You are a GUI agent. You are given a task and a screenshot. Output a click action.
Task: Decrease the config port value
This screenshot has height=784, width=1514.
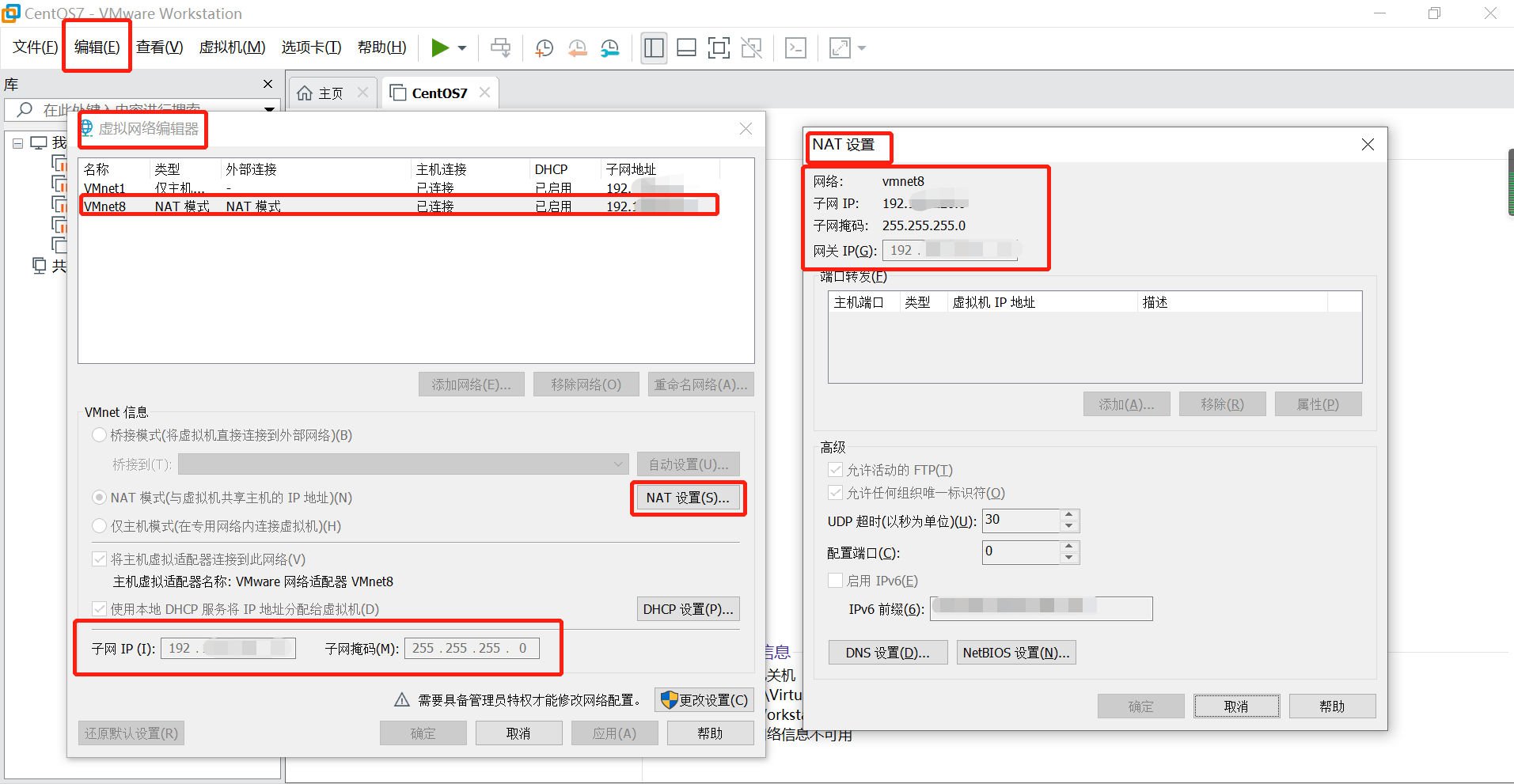tap(1069, 558)
